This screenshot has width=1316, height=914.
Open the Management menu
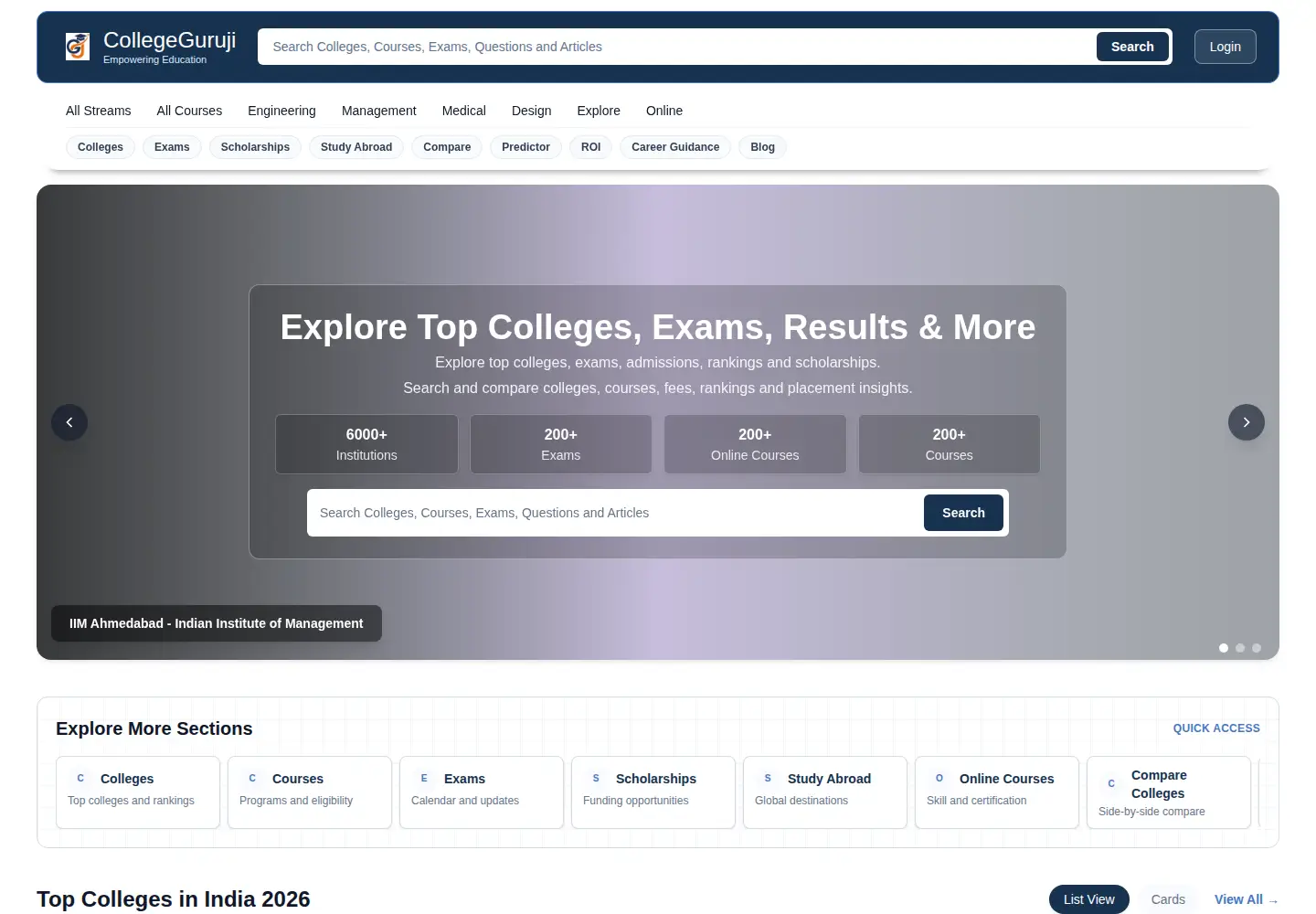point(379,111)
